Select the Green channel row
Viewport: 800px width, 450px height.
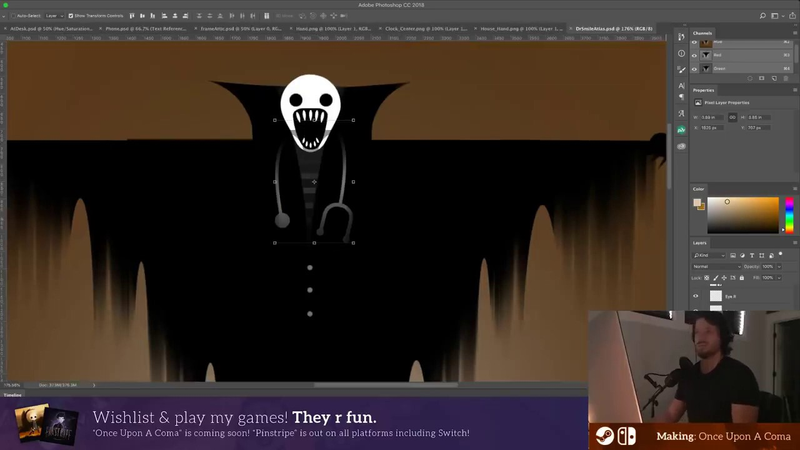click(743, 68)
